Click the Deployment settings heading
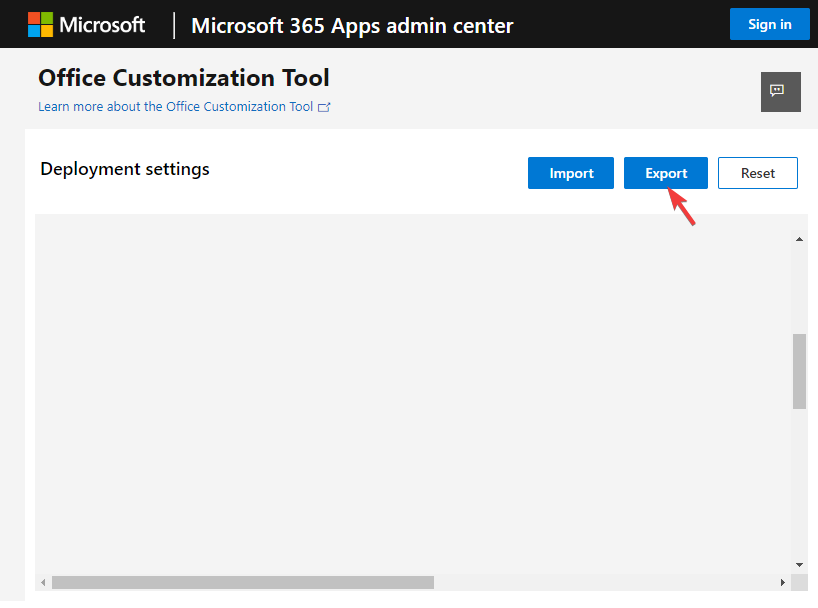The image size is (818, 608). click(125, 169)
